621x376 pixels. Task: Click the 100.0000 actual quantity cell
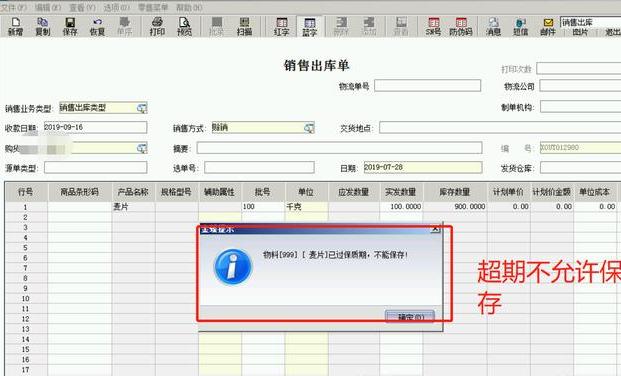tap(401, 207)
